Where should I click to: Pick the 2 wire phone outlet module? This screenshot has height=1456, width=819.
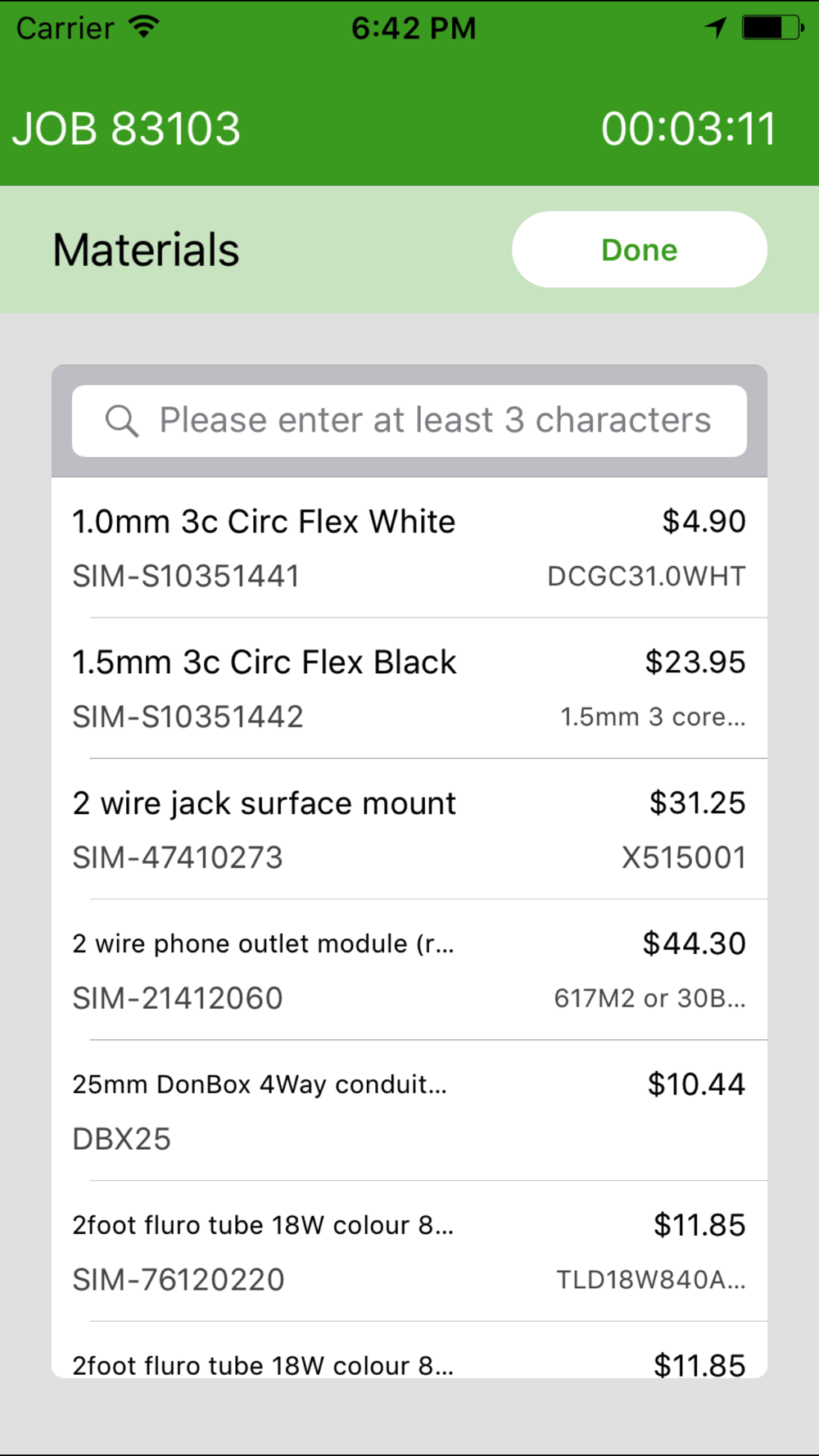pos(409,970)
